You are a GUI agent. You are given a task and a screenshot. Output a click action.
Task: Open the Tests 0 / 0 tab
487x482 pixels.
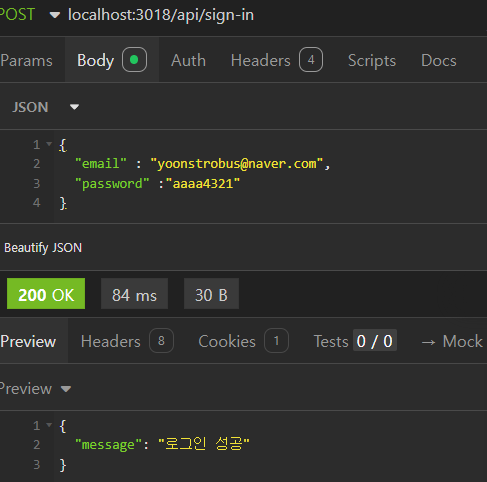coord(355,341)
